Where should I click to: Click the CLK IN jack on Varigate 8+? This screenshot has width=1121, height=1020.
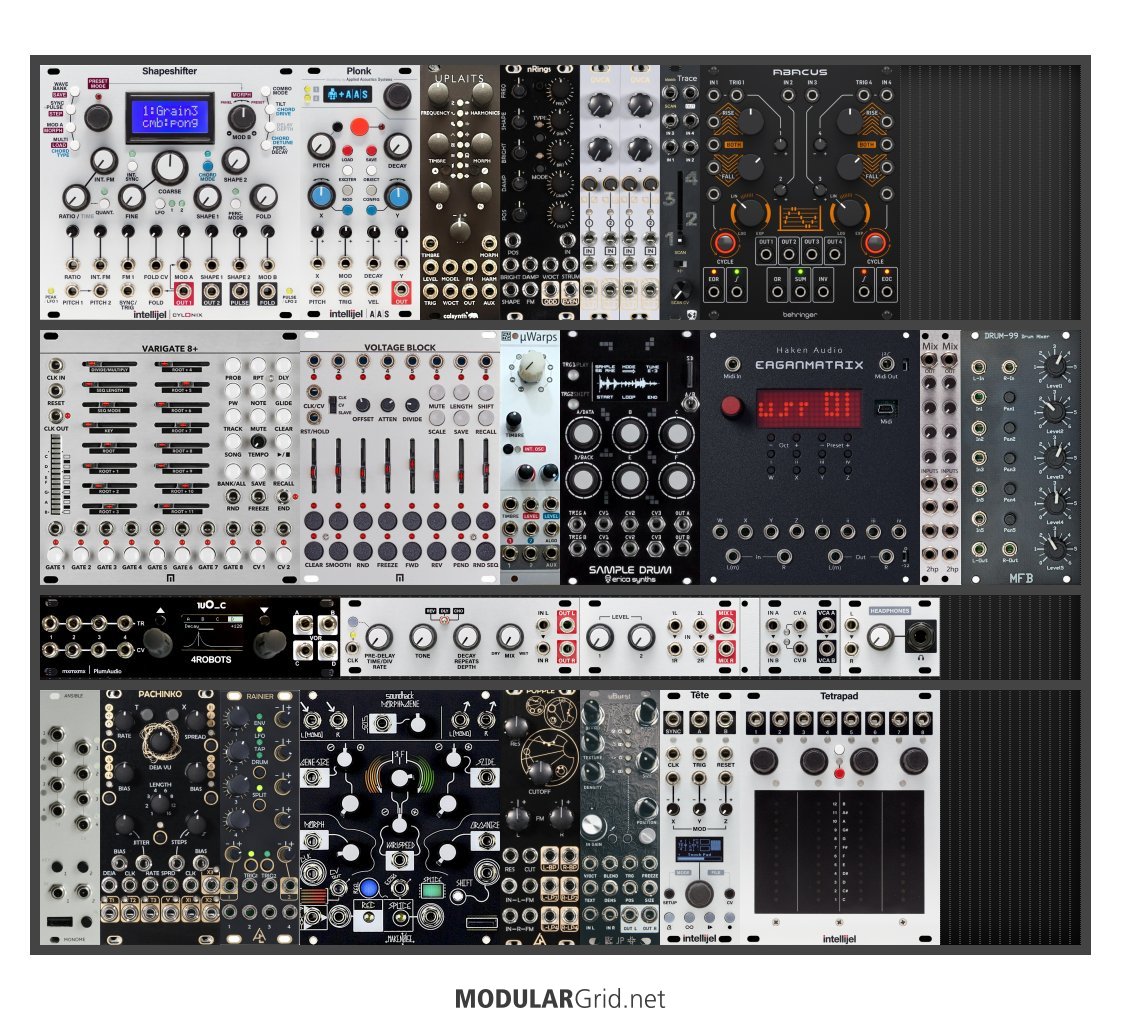click(x=55, y=367)
